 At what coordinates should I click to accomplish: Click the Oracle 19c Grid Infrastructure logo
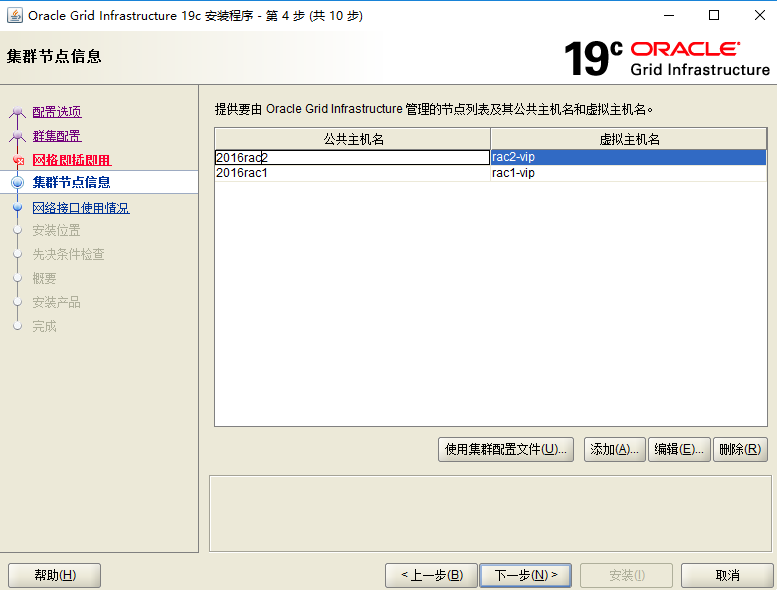667,58
